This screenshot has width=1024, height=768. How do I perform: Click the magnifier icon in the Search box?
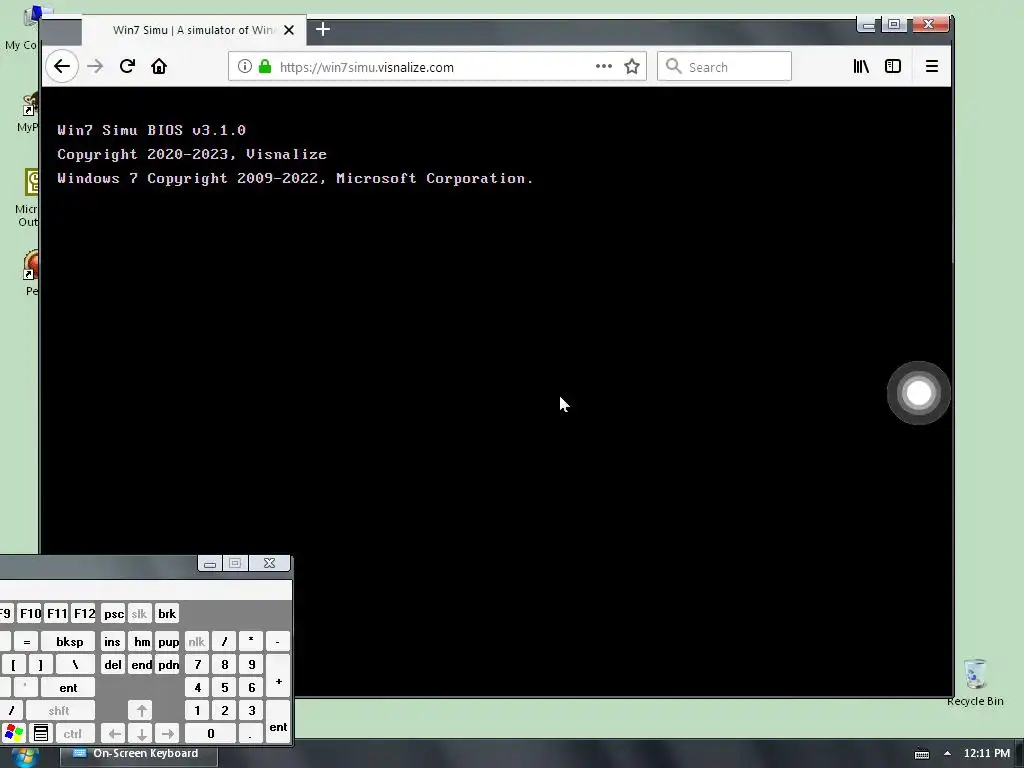click(673, 66)
